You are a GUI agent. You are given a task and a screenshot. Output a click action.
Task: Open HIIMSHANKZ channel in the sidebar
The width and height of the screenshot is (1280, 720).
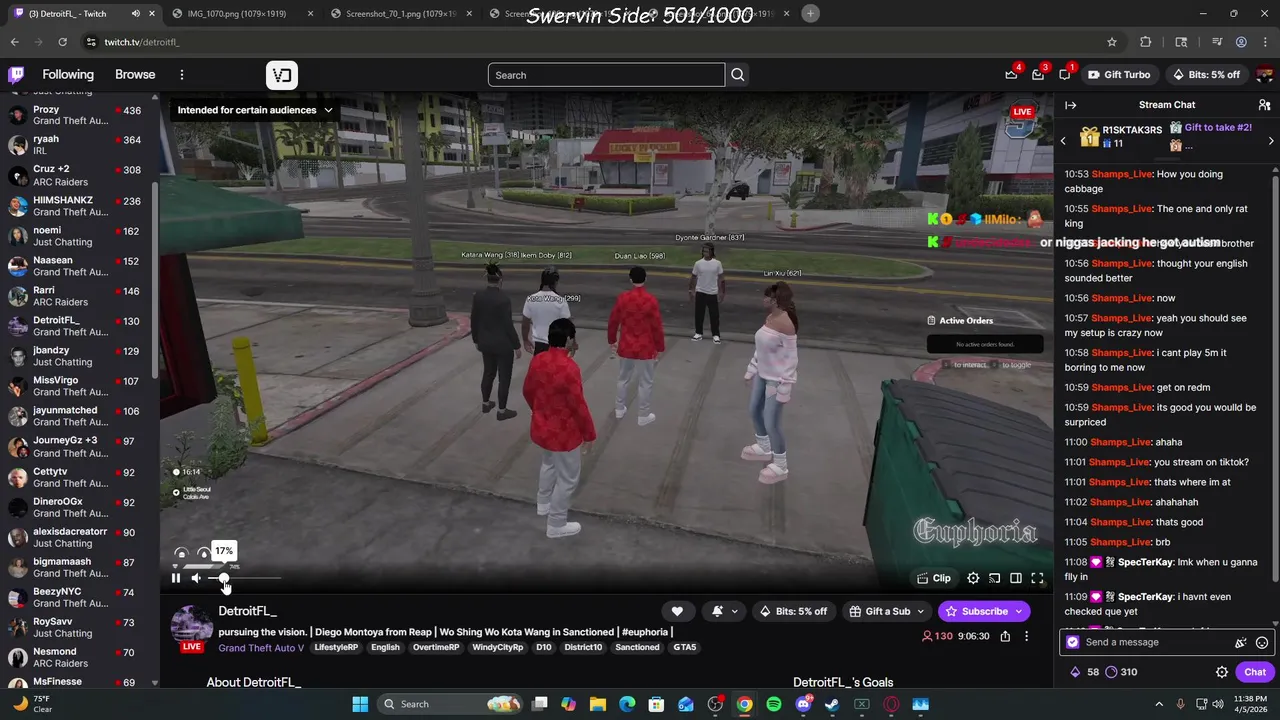coord(76,206)
